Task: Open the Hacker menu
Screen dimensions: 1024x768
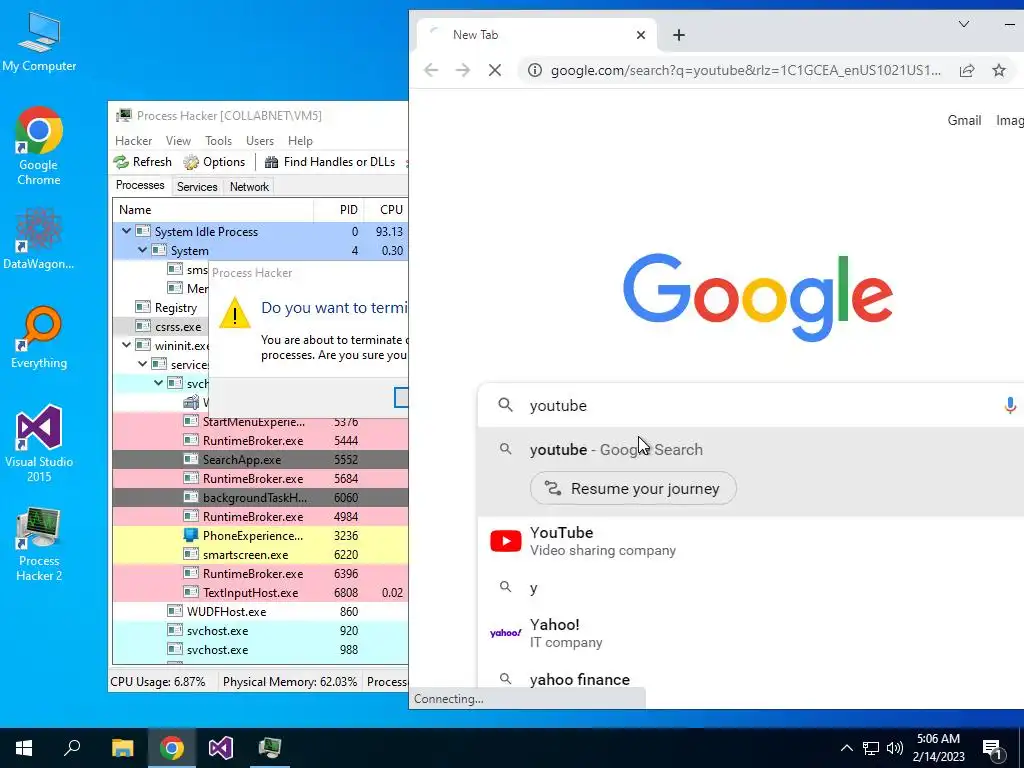Action: coord(133,140)
